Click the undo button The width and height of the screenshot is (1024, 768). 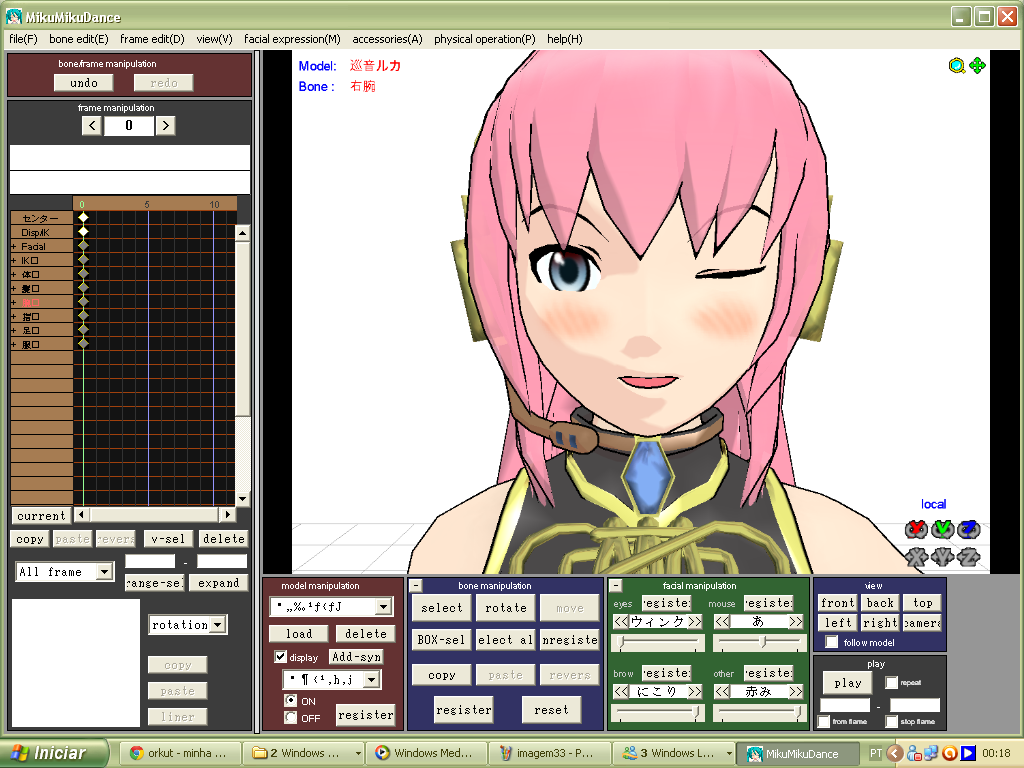click(84, 83)
